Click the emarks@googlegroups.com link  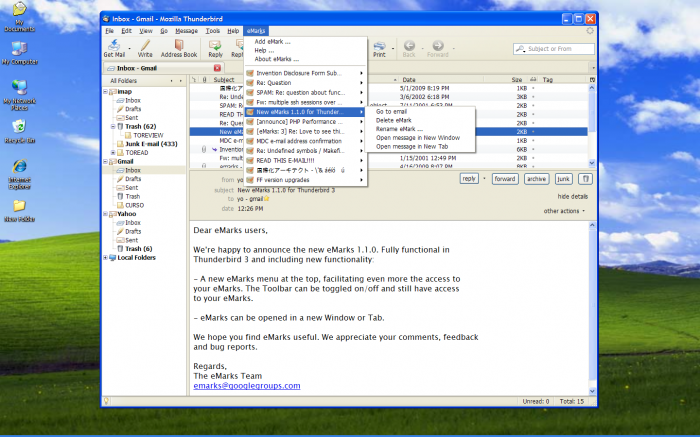click(x=247, y=386)
